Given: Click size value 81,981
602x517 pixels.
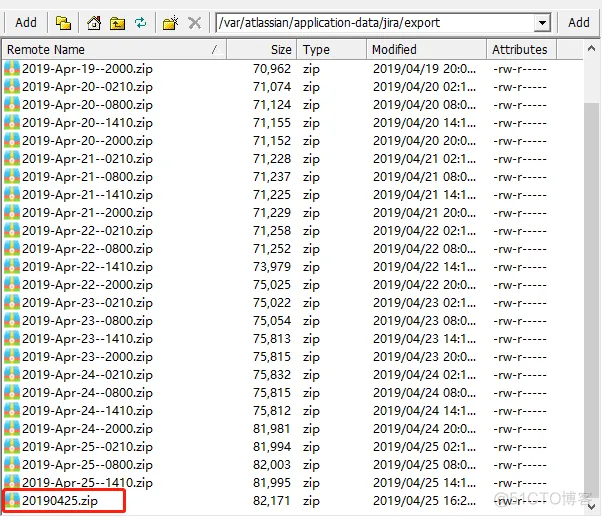Looking at the screenshot, I should [x=272, y=429].
